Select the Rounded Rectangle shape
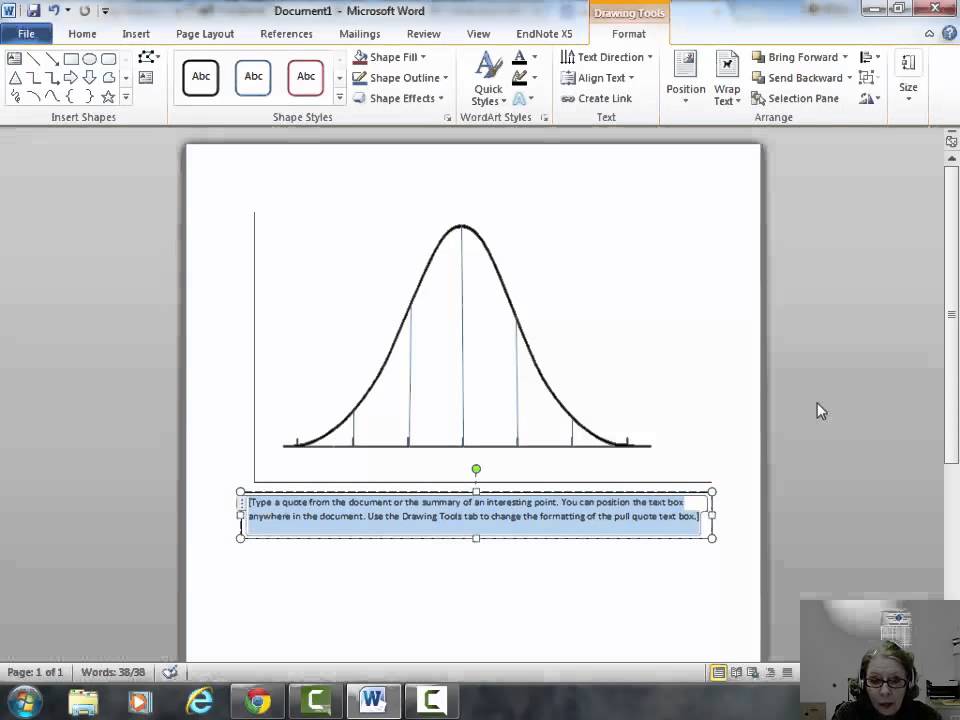 (x=108, y=59)
